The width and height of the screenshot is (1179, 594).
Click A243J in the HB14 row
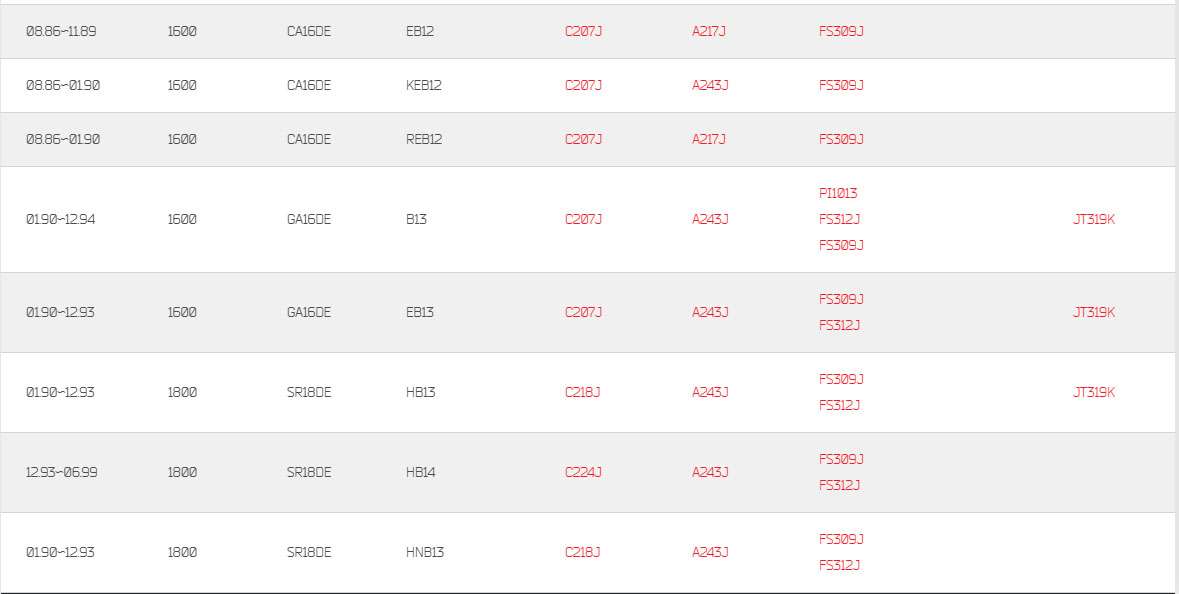tap(710, 472)
